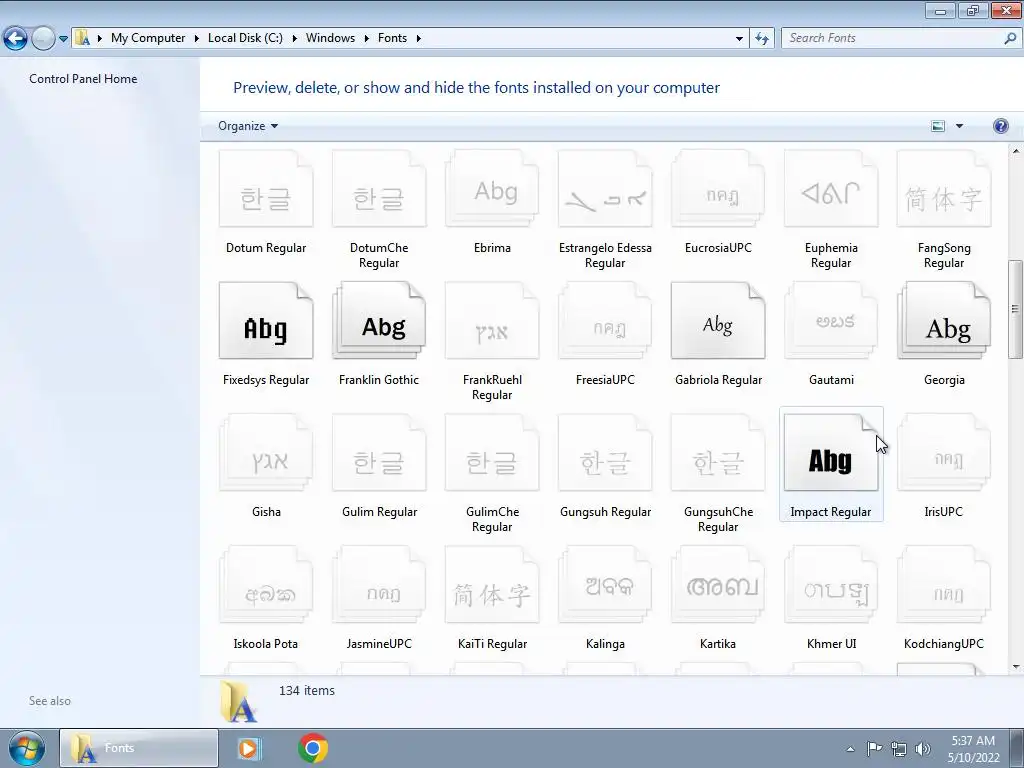Click the Fonts taskbar button
This screenshot has height=768, width=1024.
[x=139, y=748]
